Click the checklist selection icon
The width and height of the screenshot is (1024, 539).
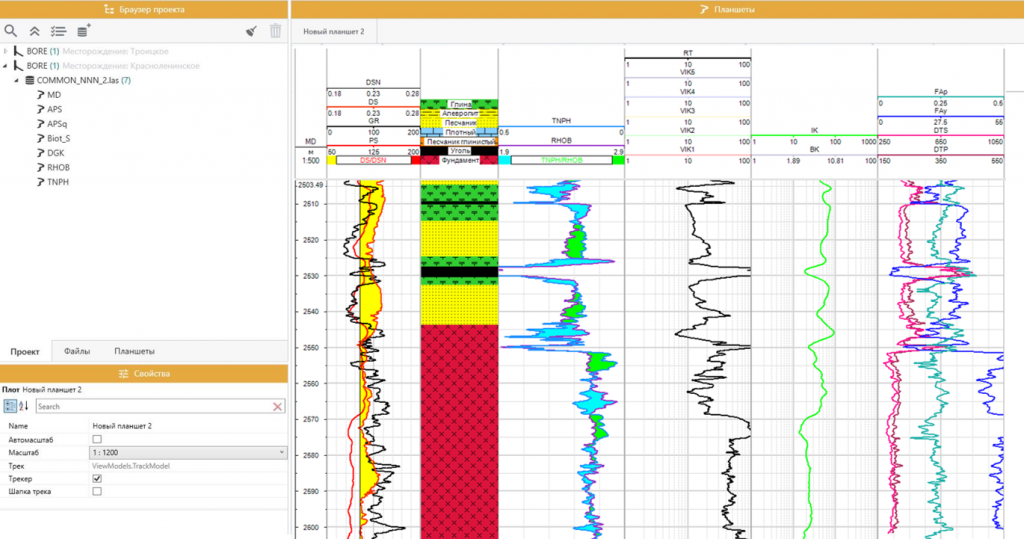pos(59,31)
